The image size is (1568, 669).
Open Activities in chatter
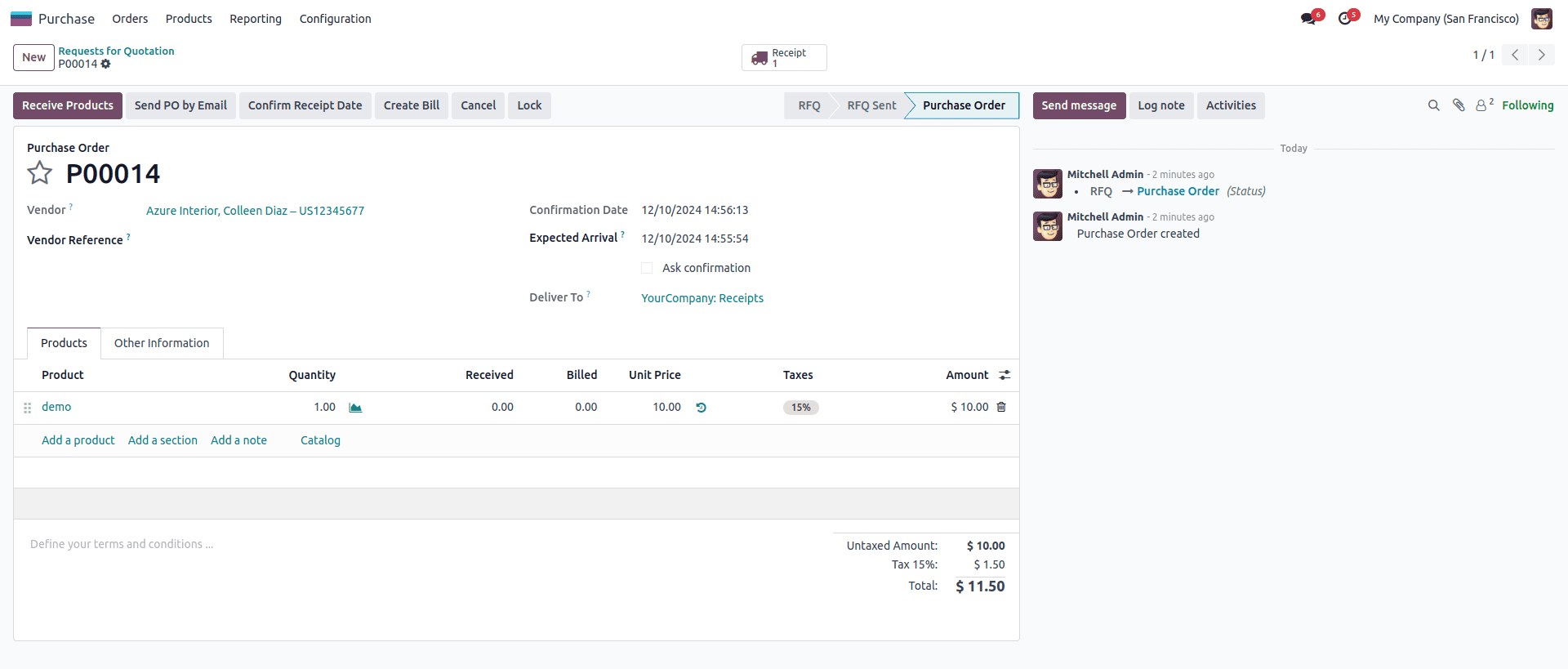pos(1231,105)
